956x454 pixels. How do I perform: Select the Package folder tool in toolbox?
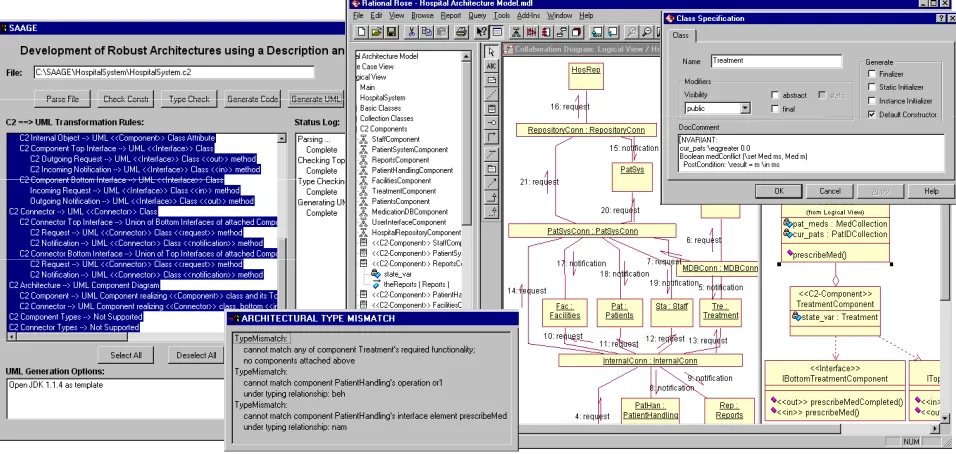(491, 169)
